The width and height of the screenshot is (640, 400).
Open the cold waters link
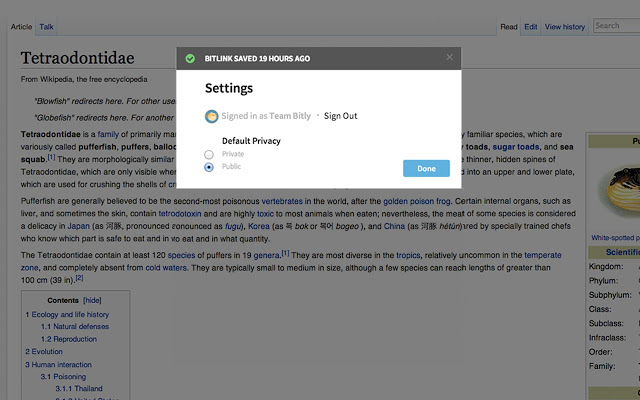tap(166, 268)
